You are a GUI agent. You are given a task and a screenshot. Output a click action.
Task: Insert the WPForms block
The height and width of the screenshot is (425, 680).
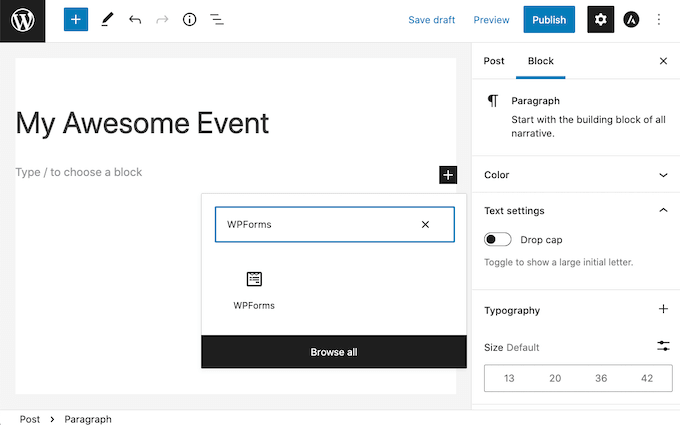pos(254,290)
